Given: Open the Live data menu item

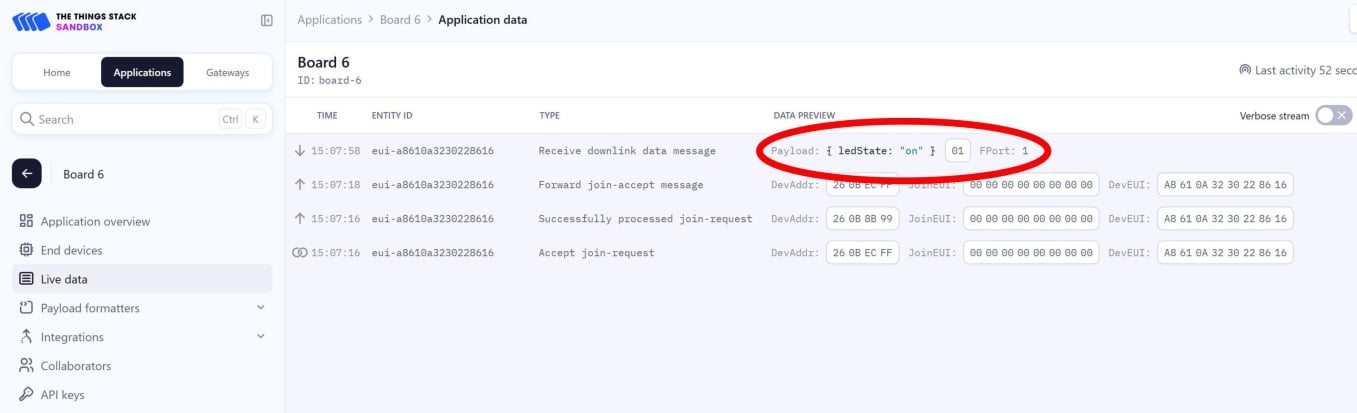Looking at the screenshot, I should (x=64, y=279).
